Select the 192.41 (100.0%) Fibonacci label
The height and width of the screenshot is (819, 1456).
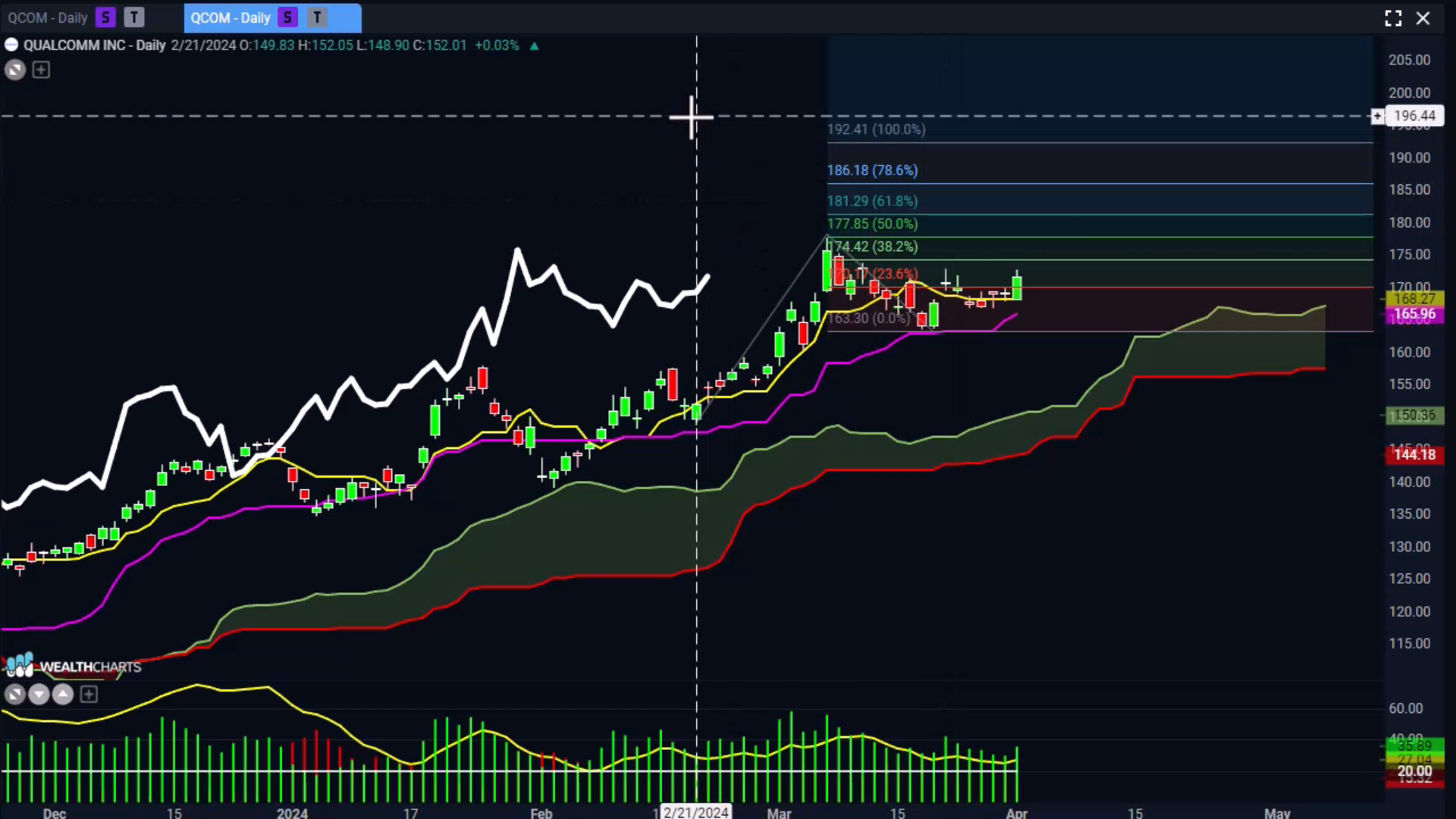pos(876,130)
